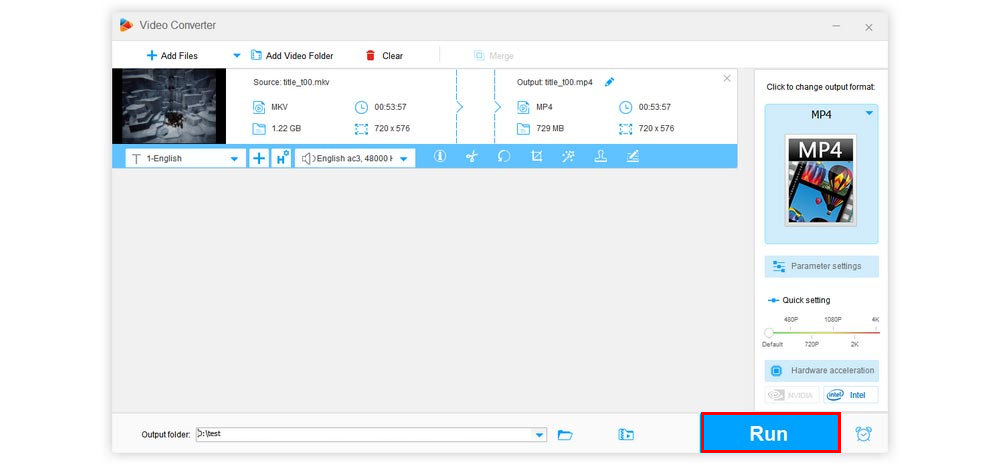The image size is (1000, 465).
Task: Open the Rotate tool
Action: click(504, 156)
